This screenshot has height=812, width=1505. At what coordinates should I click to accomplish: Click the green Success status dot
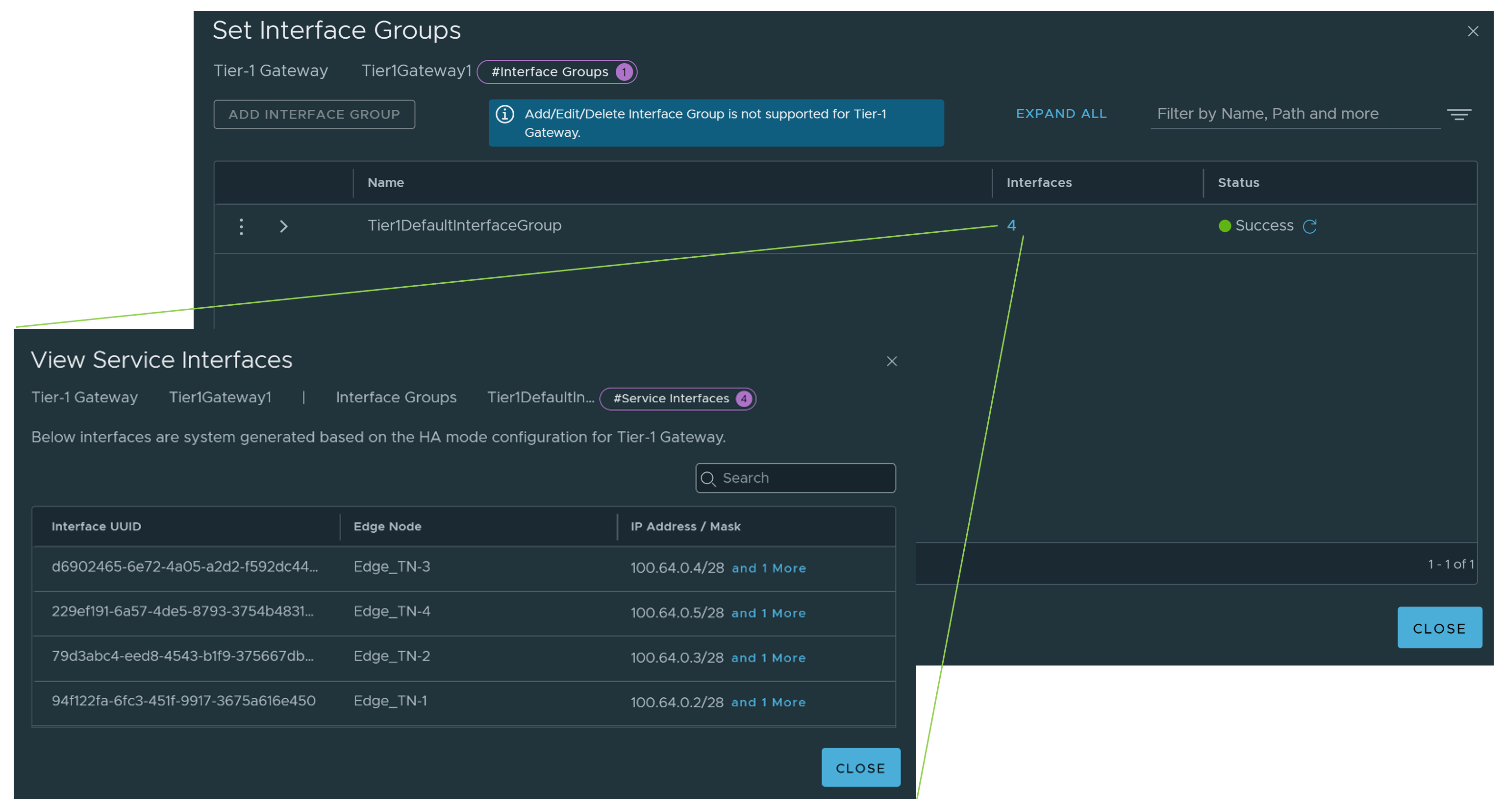tap(1225, 226)
